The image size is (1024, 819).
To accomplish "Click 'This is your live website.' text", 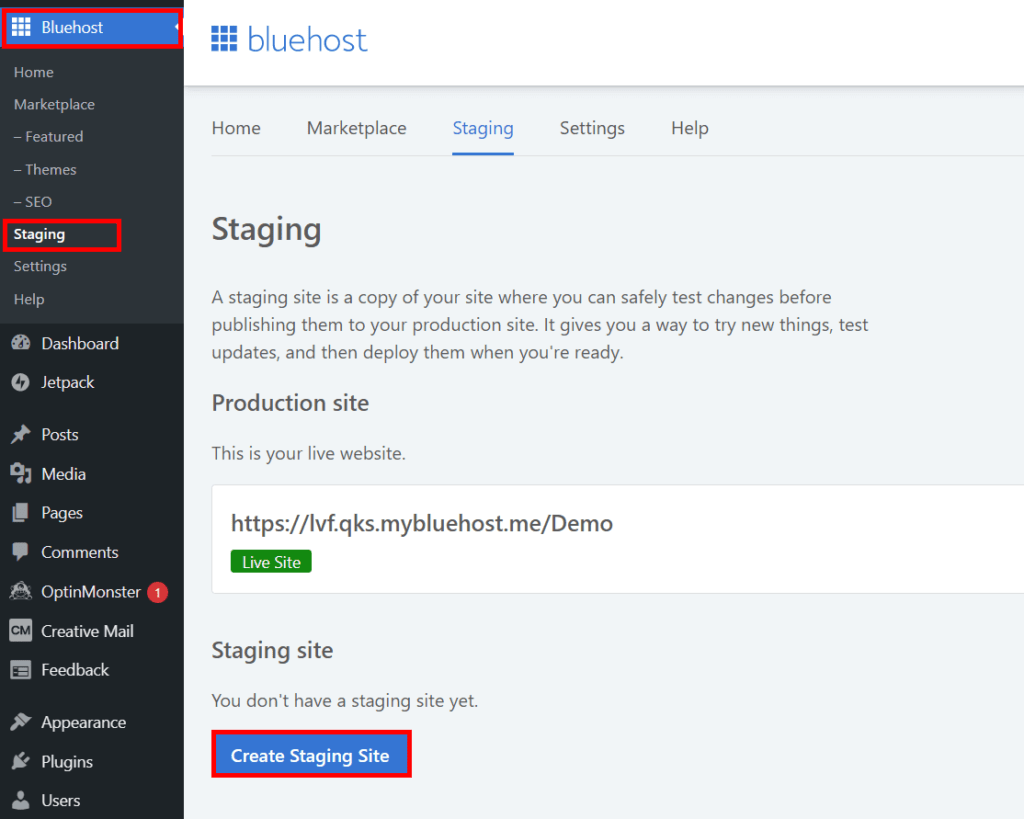I will [x=308, y=453].
